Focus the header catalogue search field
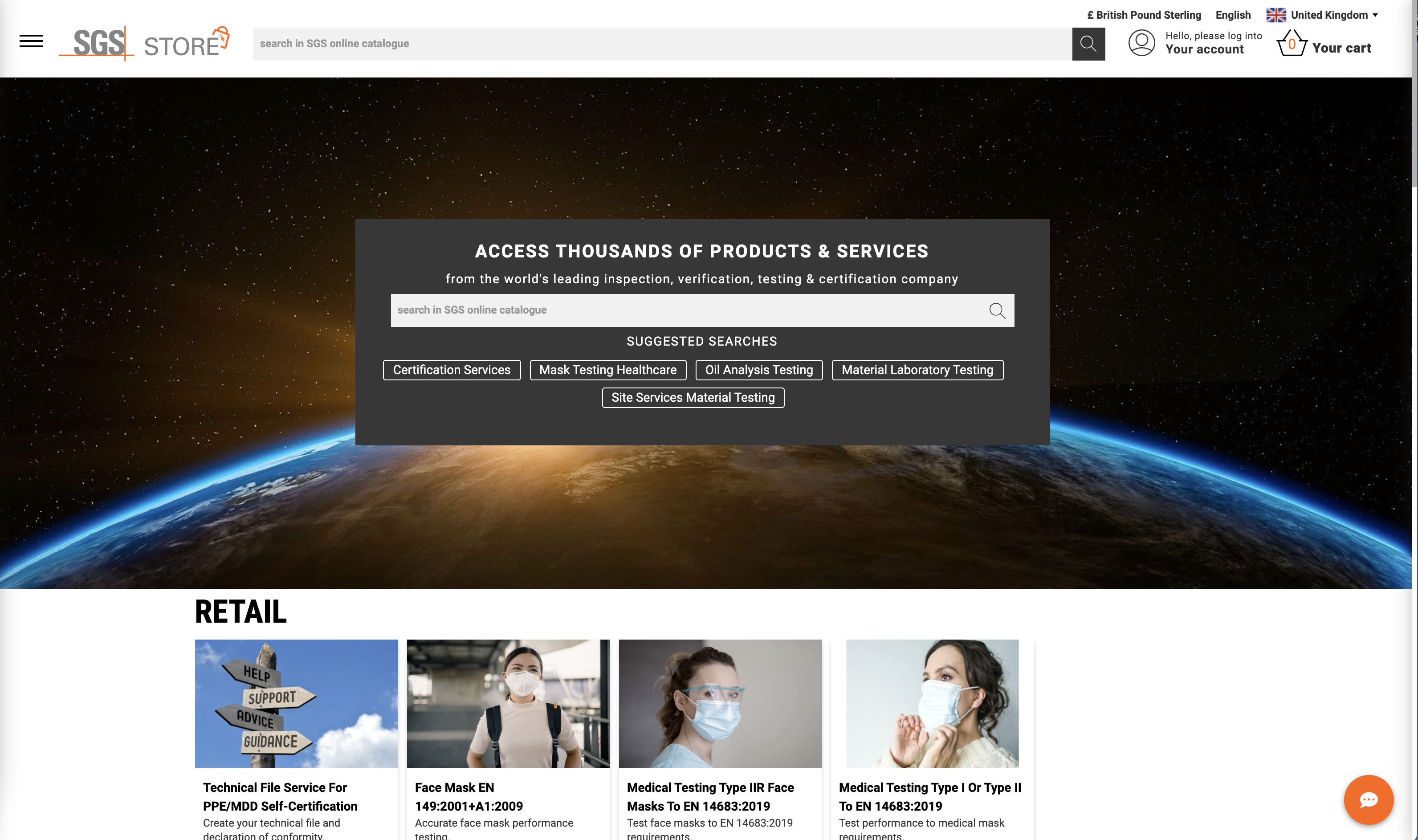The width and height of the screenshot is (1418, 840). coord(662,44)
